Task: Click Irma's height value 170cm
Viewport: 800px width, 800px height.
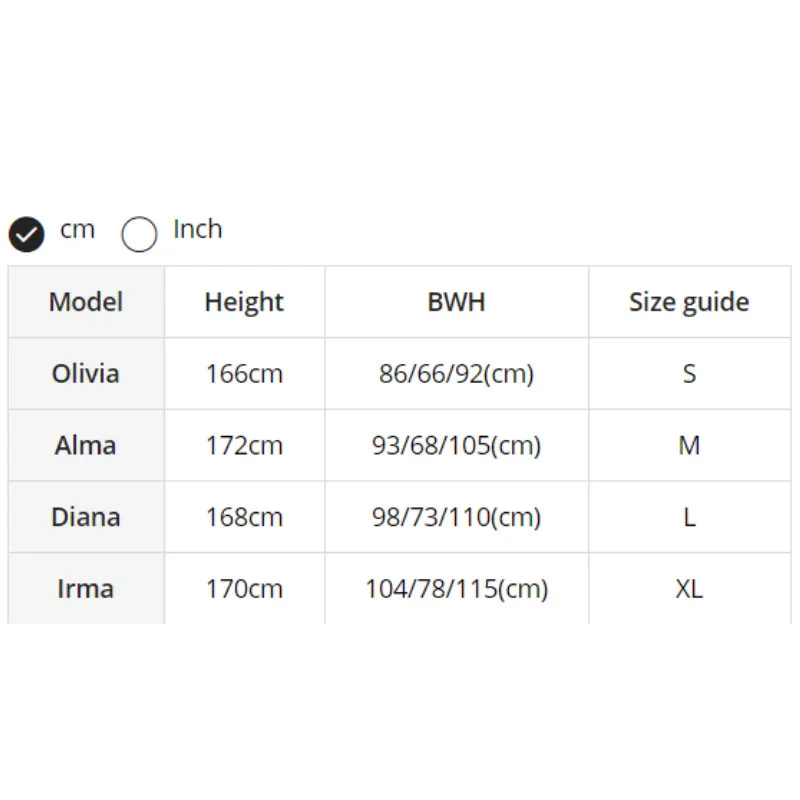Action: pos(244,588)
